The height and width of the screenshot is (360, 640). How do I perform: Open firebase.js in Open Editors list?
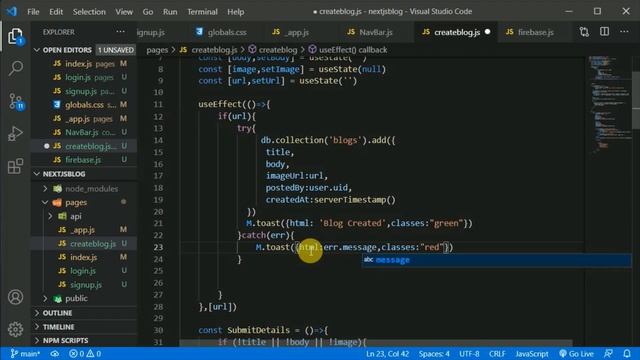coord(84,160)
